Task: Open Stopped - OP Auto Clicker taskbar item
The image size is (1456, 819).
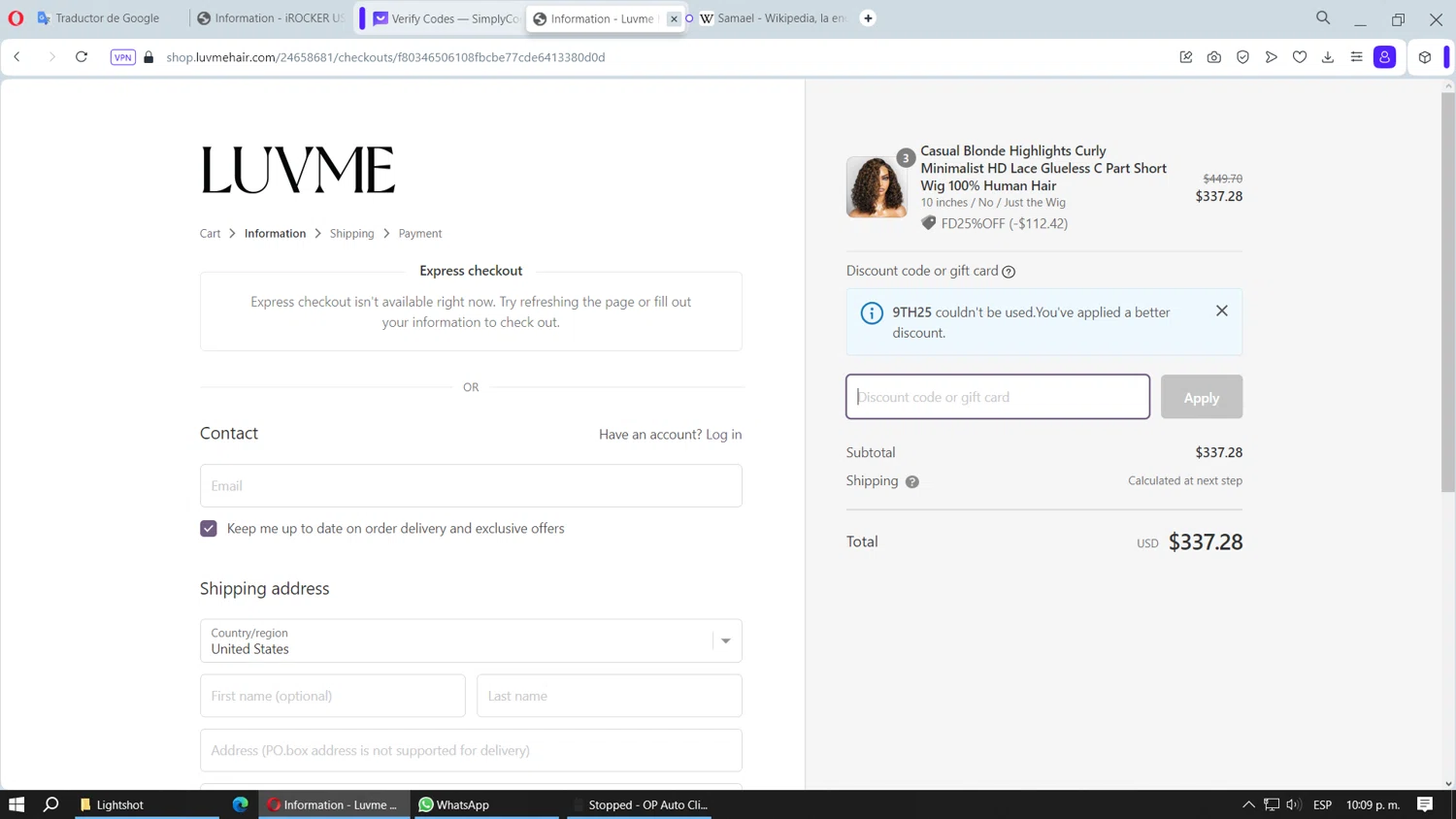Action: (x=639, y=804)
